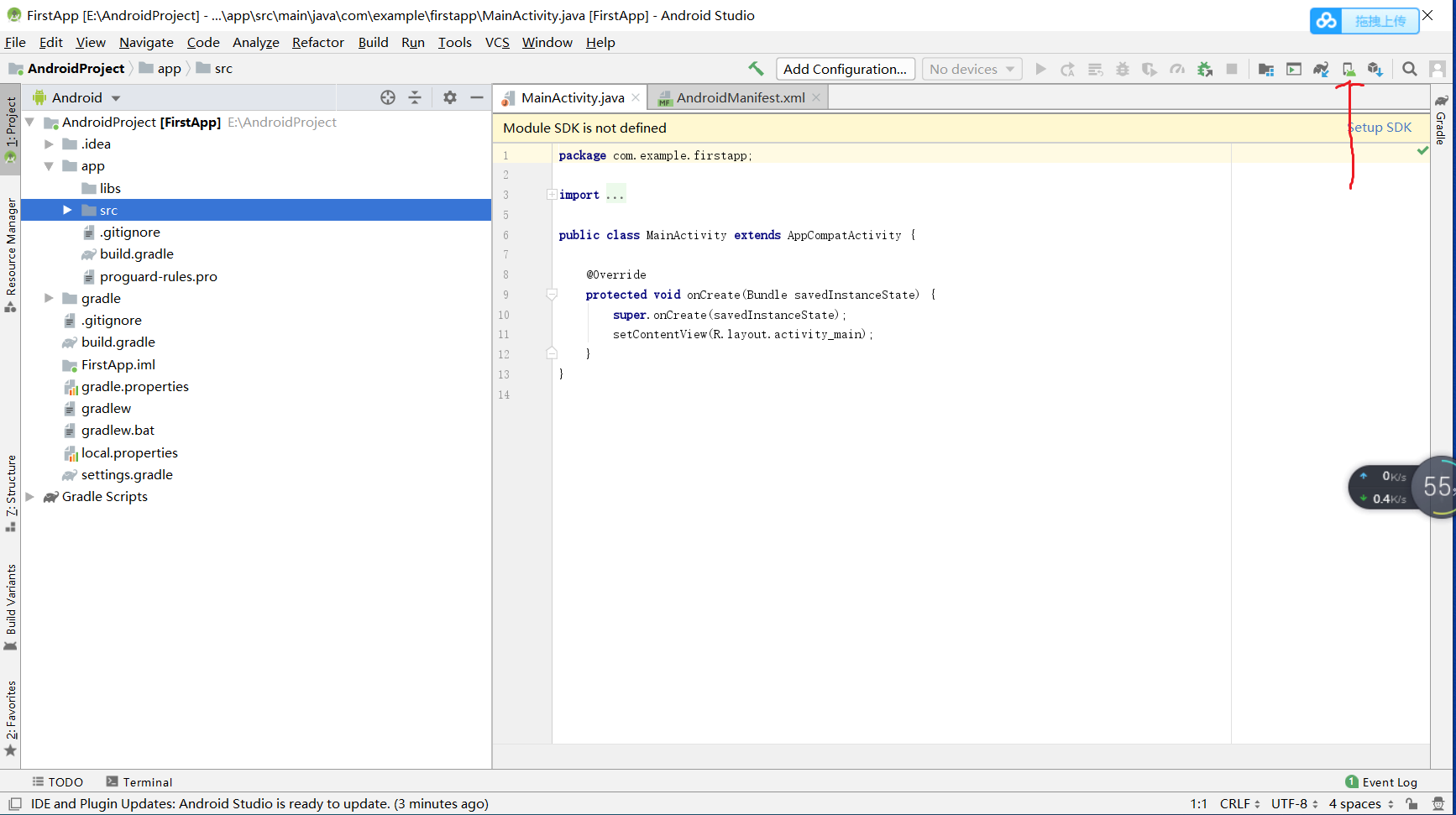Open the No devices dropdown
Screen dimensions: 1456x815
pyautogui.click(x=972, y=69)
